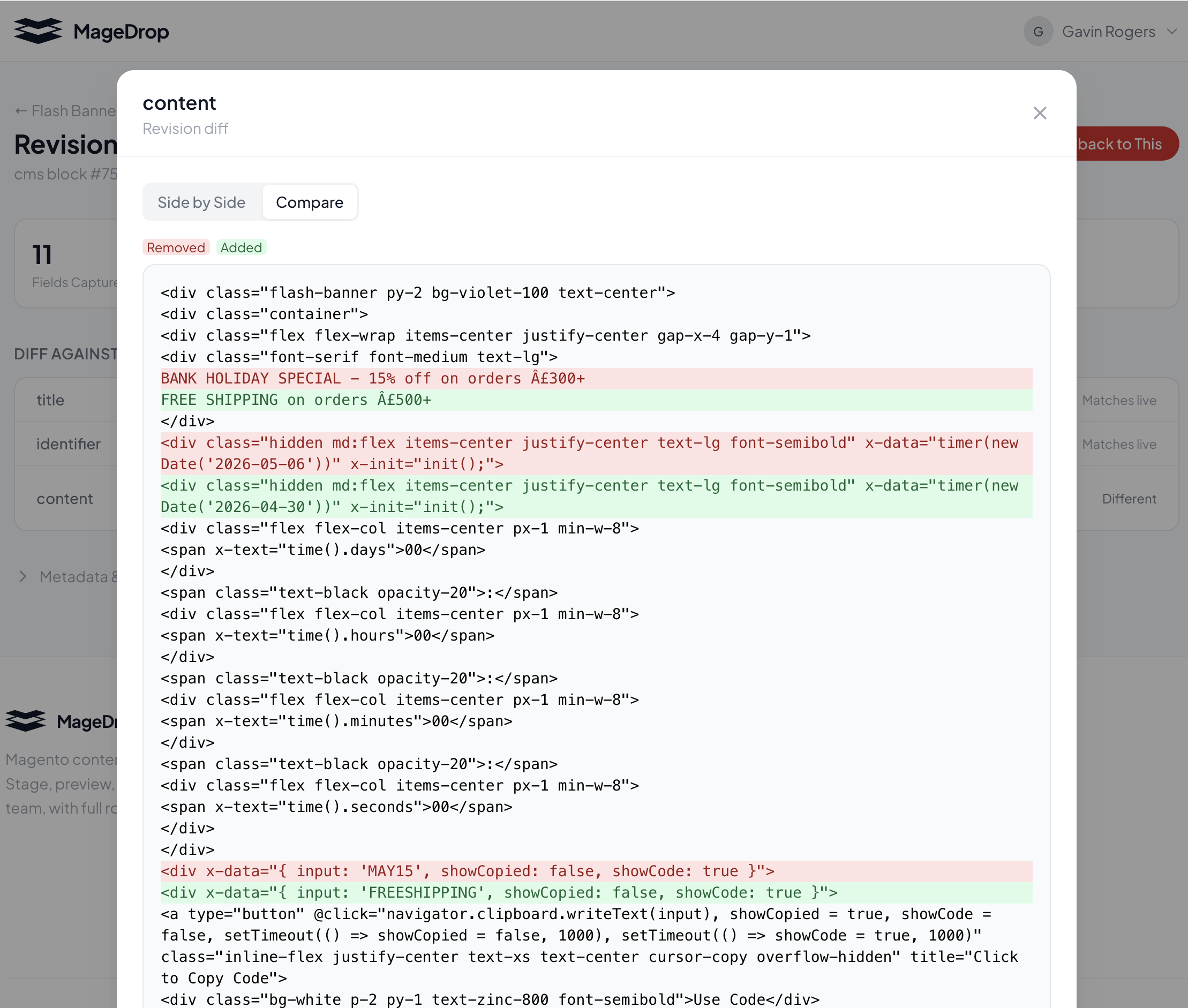Click Matches live status for title row

click(1119, 400)
